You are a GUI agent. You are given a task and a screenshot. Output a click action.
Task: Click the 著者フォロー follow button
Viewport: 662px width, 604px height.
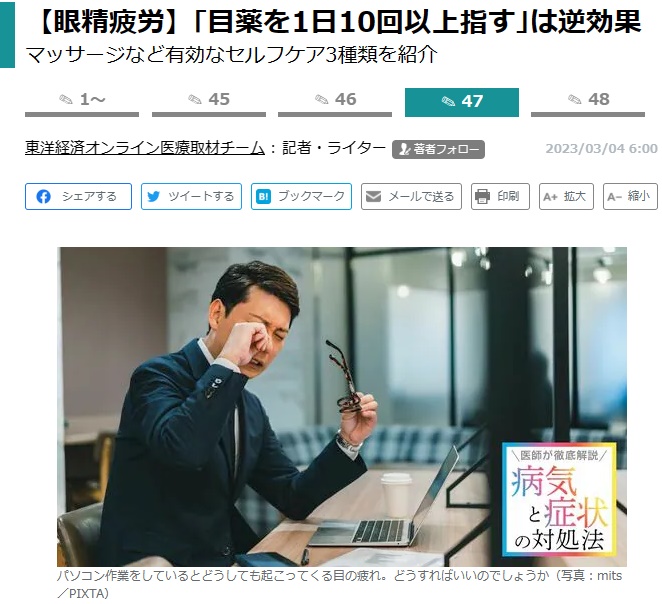[438, 149]
